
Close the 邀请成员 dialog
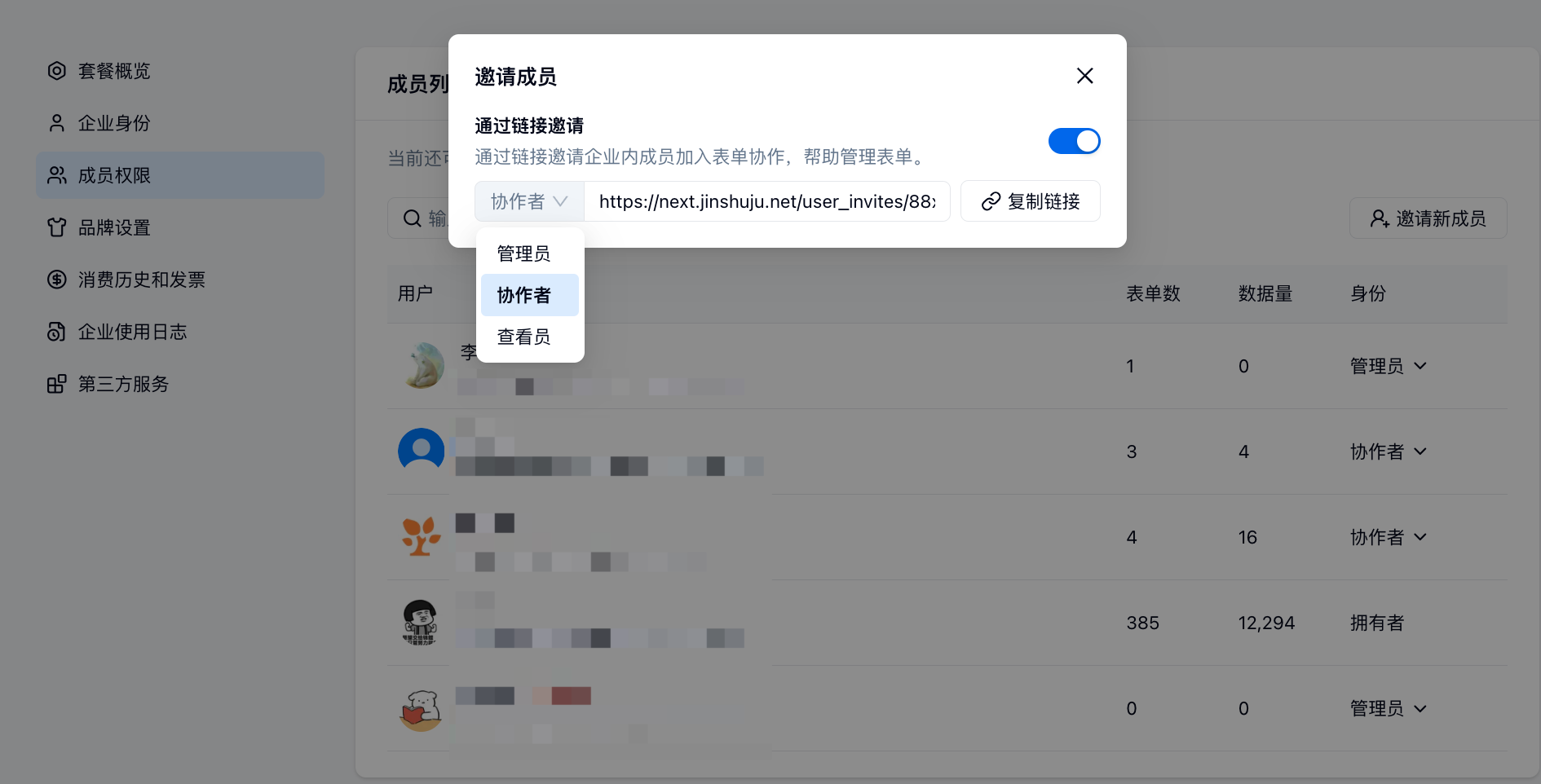pos(1084,76)
